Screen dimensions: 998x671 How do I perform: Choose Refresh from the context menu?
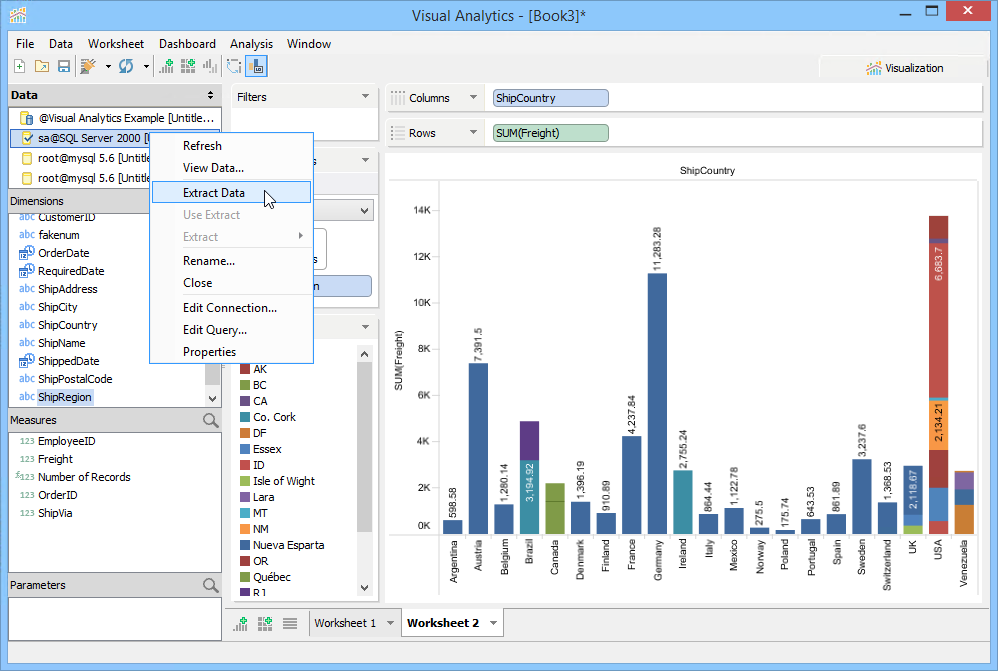click(x=232, y=146)
